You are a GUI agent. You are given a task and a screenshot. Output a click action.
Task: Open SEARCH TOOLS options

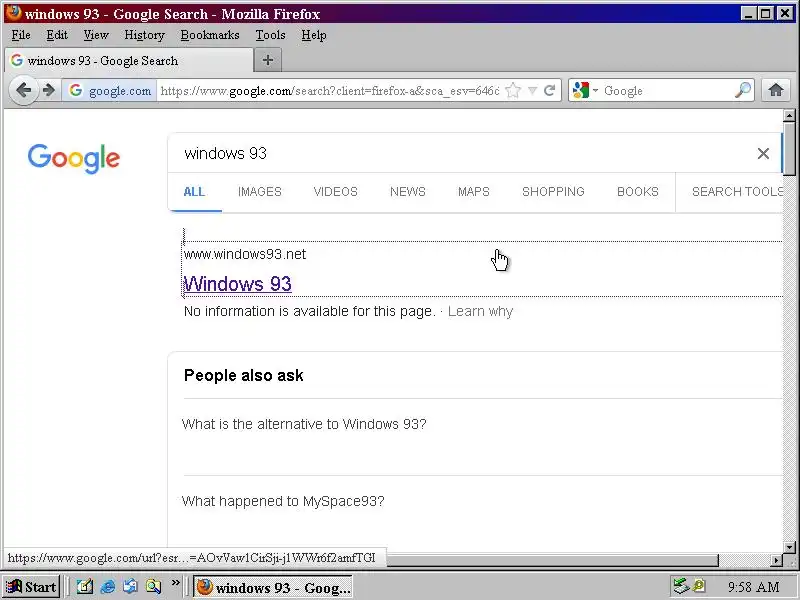737,192
